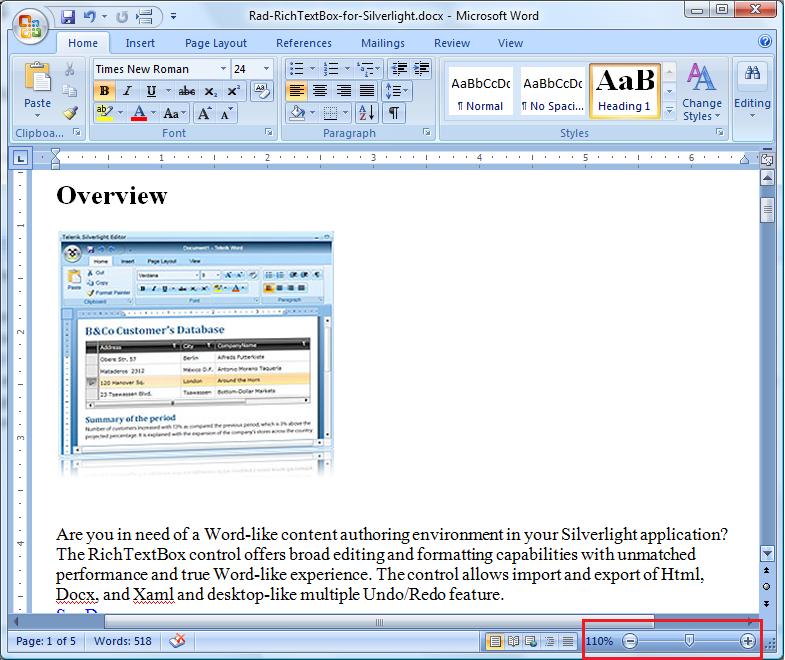The image size is (785, 660).
Task: Click the Words: 518 counter
Action: (123, 641)
